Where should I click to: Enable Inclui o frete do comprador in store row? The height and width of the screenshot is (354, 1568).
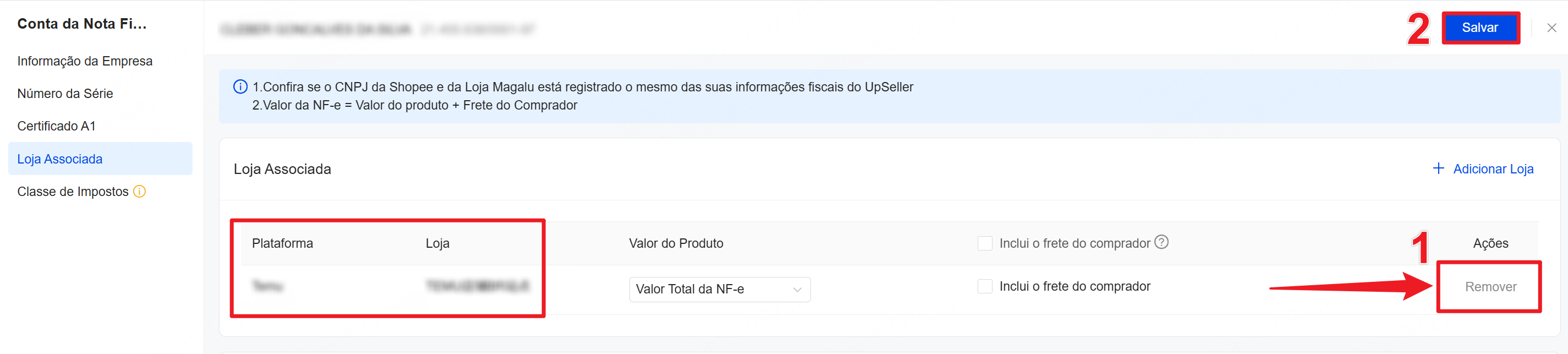(984, 286)
